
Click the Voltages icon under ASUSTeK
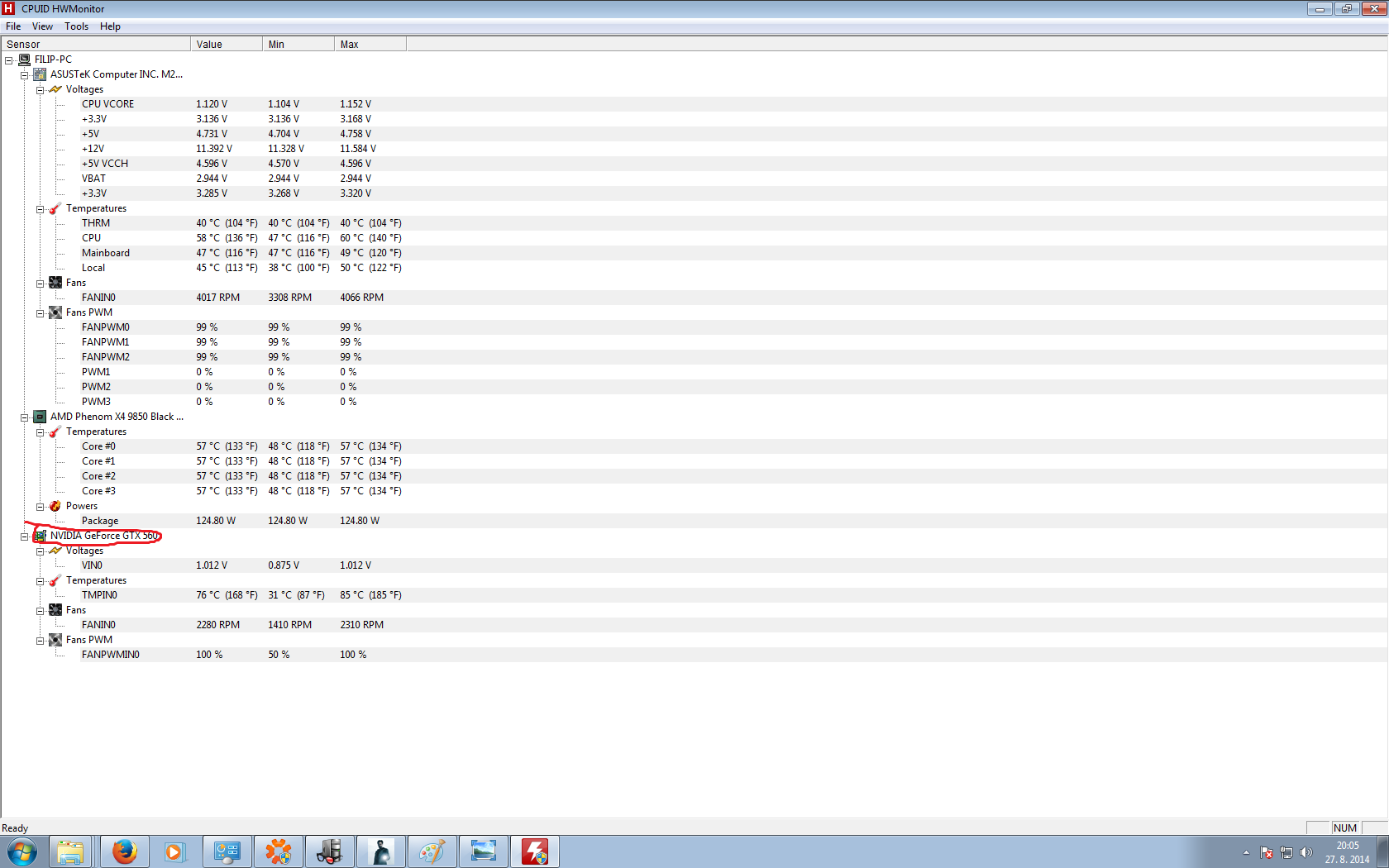click(55, 89)
